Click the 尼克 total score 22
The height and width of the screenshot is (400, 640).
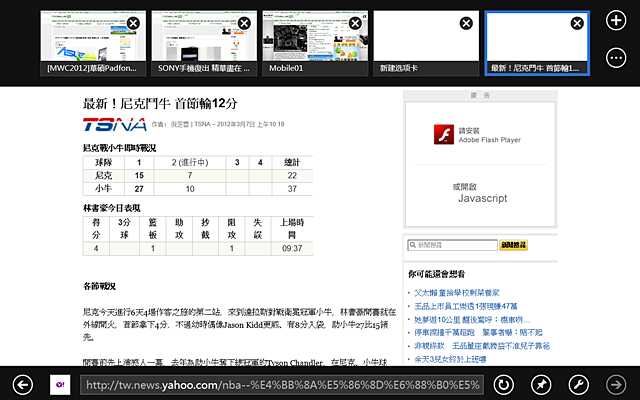[292, 176]
